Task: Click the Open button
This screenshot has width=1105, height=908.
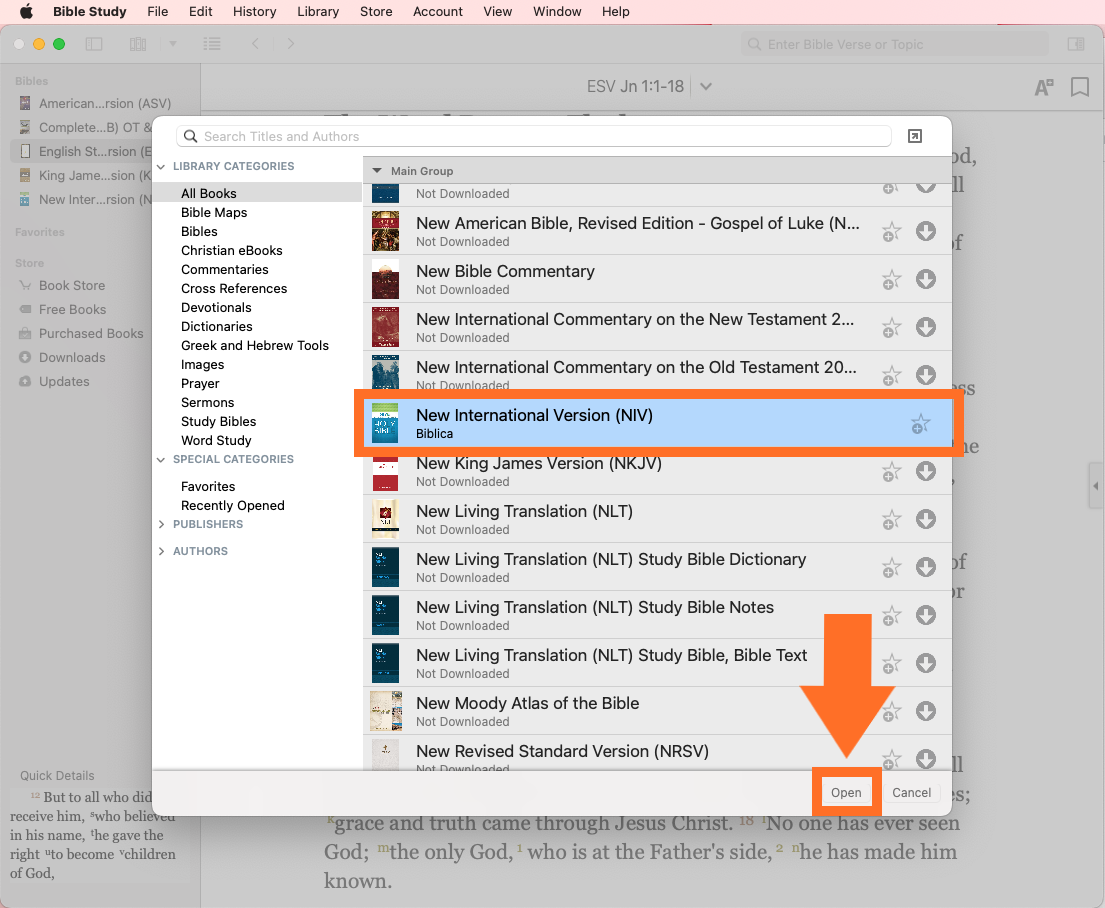Action: click(846, 792)
